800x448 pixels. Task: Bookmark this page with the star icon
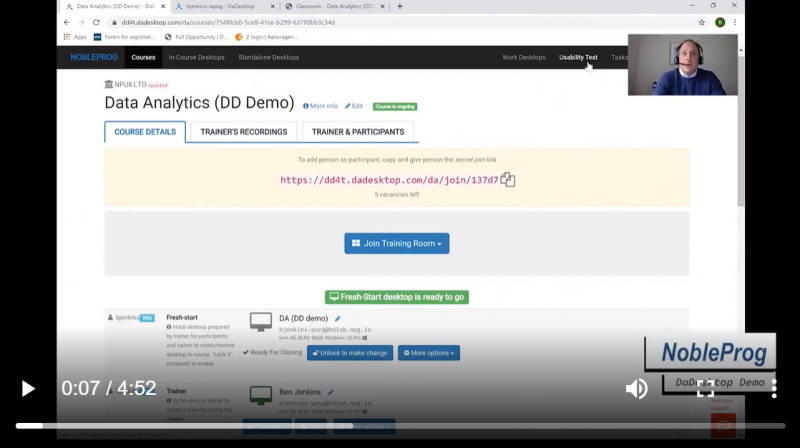[702, 22]
